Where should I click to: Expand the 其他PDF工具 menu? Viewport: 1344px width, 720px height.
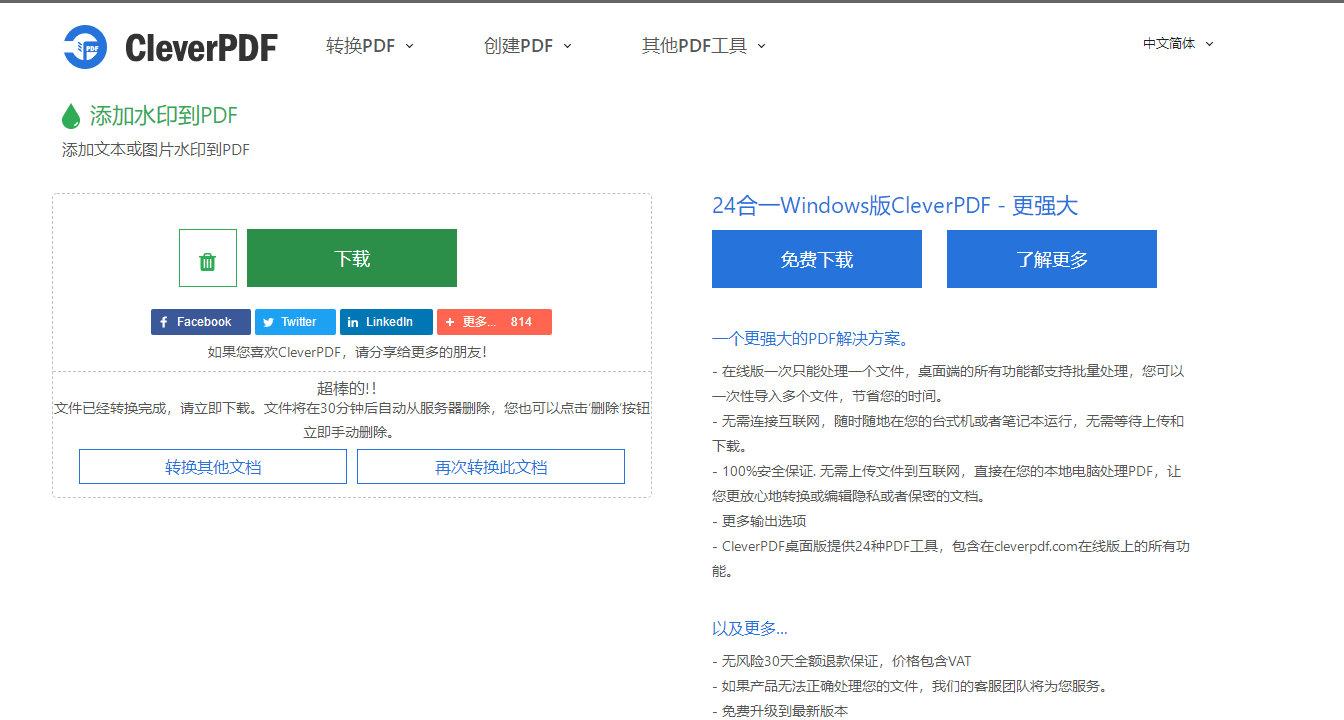pos(704,46)
